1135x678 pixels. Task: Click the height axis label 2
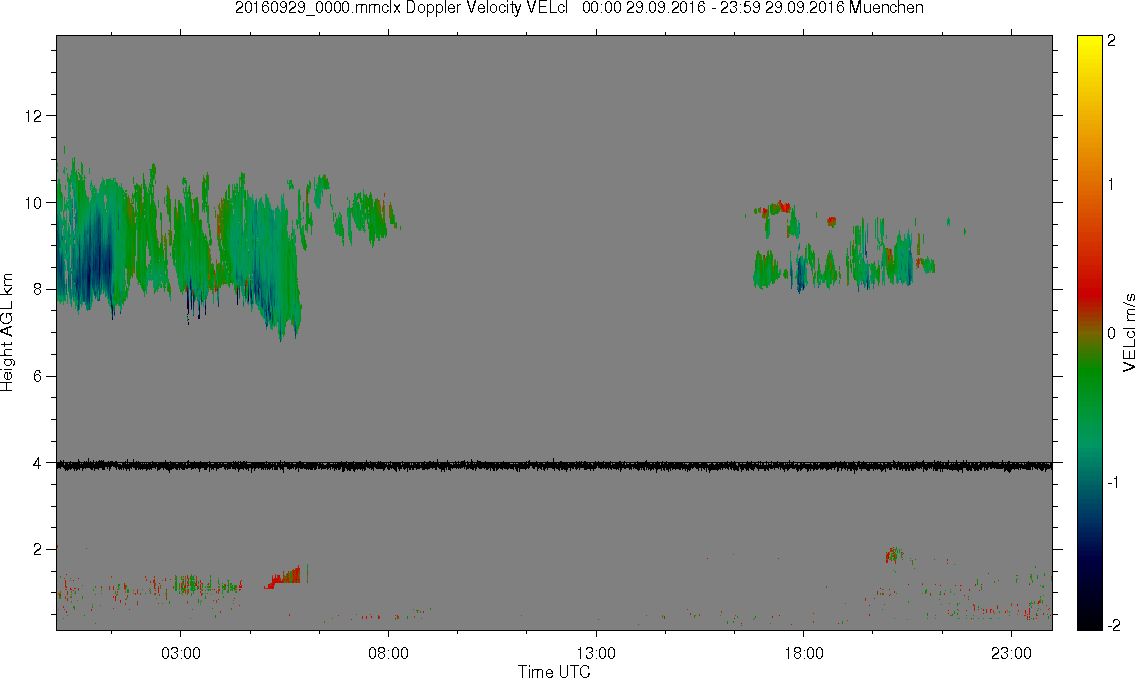tap(38, 550)
